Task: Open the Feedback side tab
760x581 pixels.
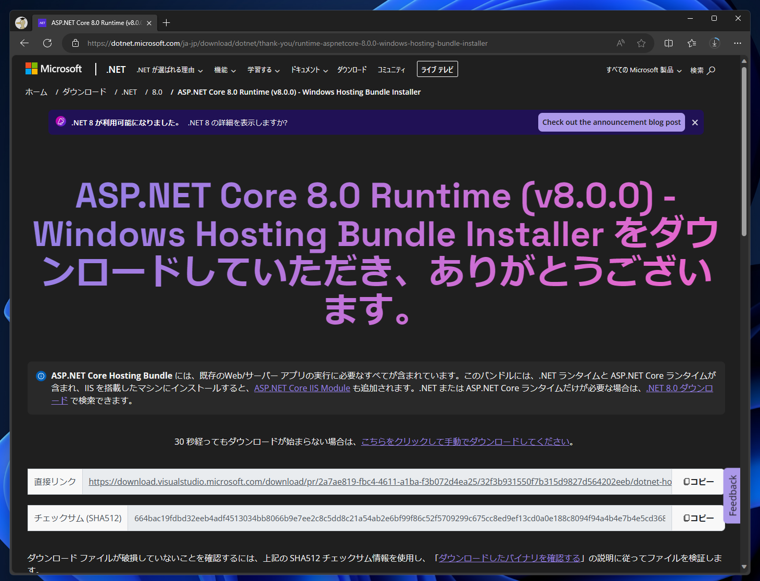Action: tap(732, 495)
